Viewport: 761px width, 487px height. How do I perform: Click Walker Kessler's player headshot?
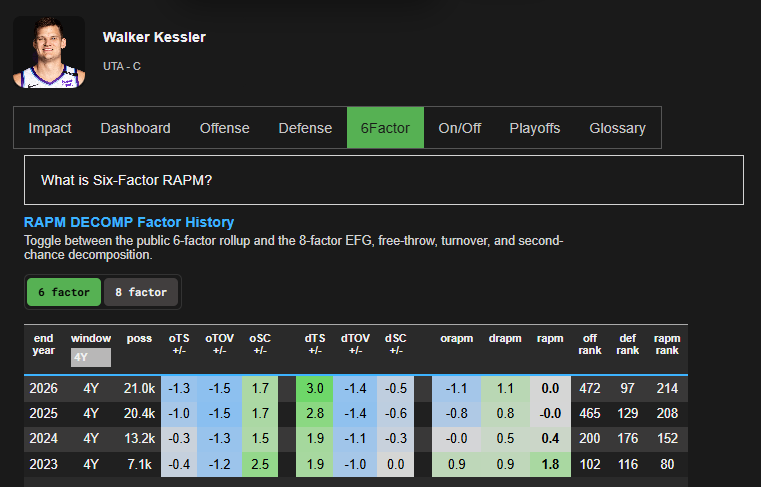point(49,52)
